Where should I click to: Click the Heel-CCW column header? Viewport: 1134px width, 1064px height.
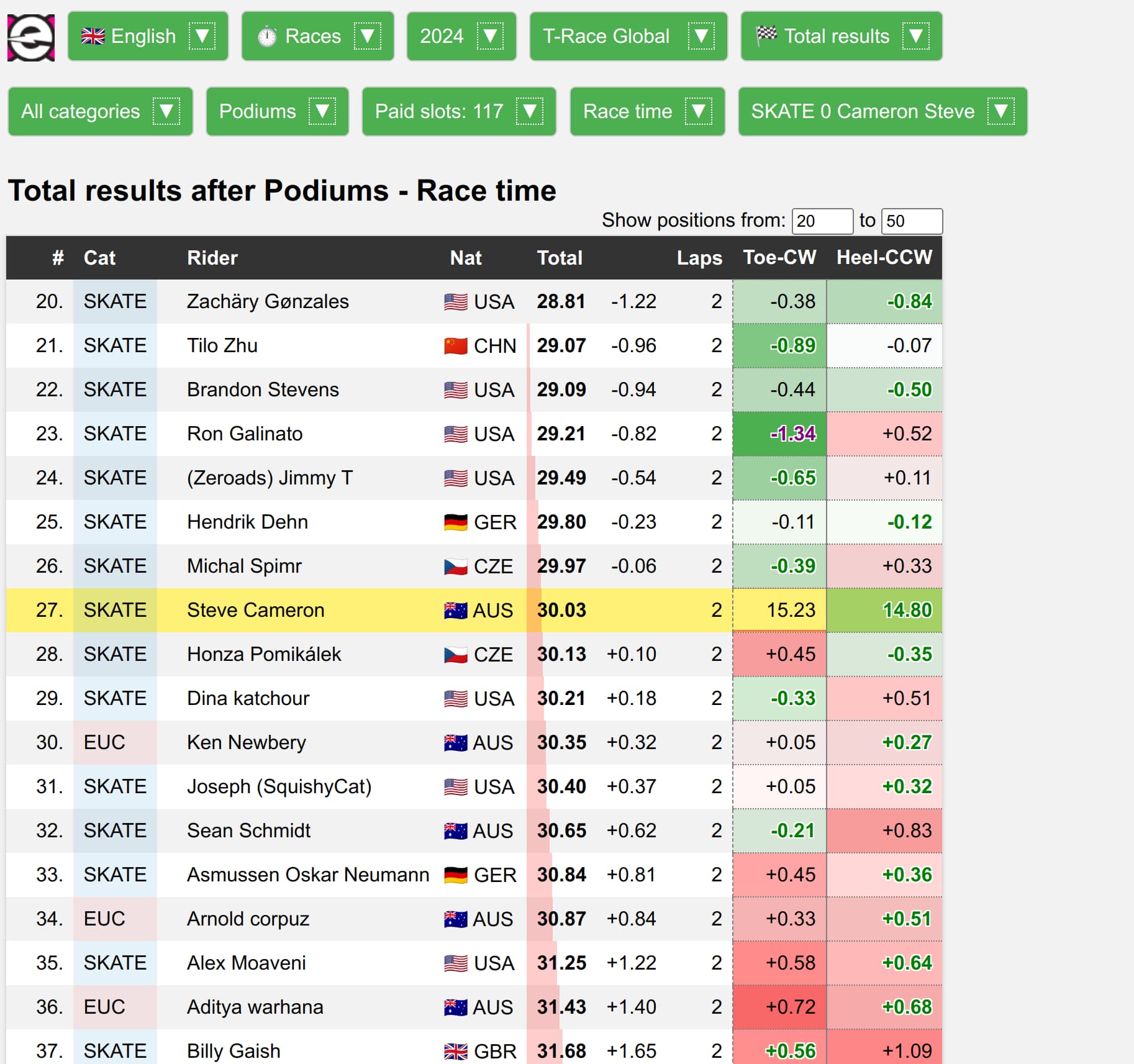pyautogui.click(x=884, y=258)
